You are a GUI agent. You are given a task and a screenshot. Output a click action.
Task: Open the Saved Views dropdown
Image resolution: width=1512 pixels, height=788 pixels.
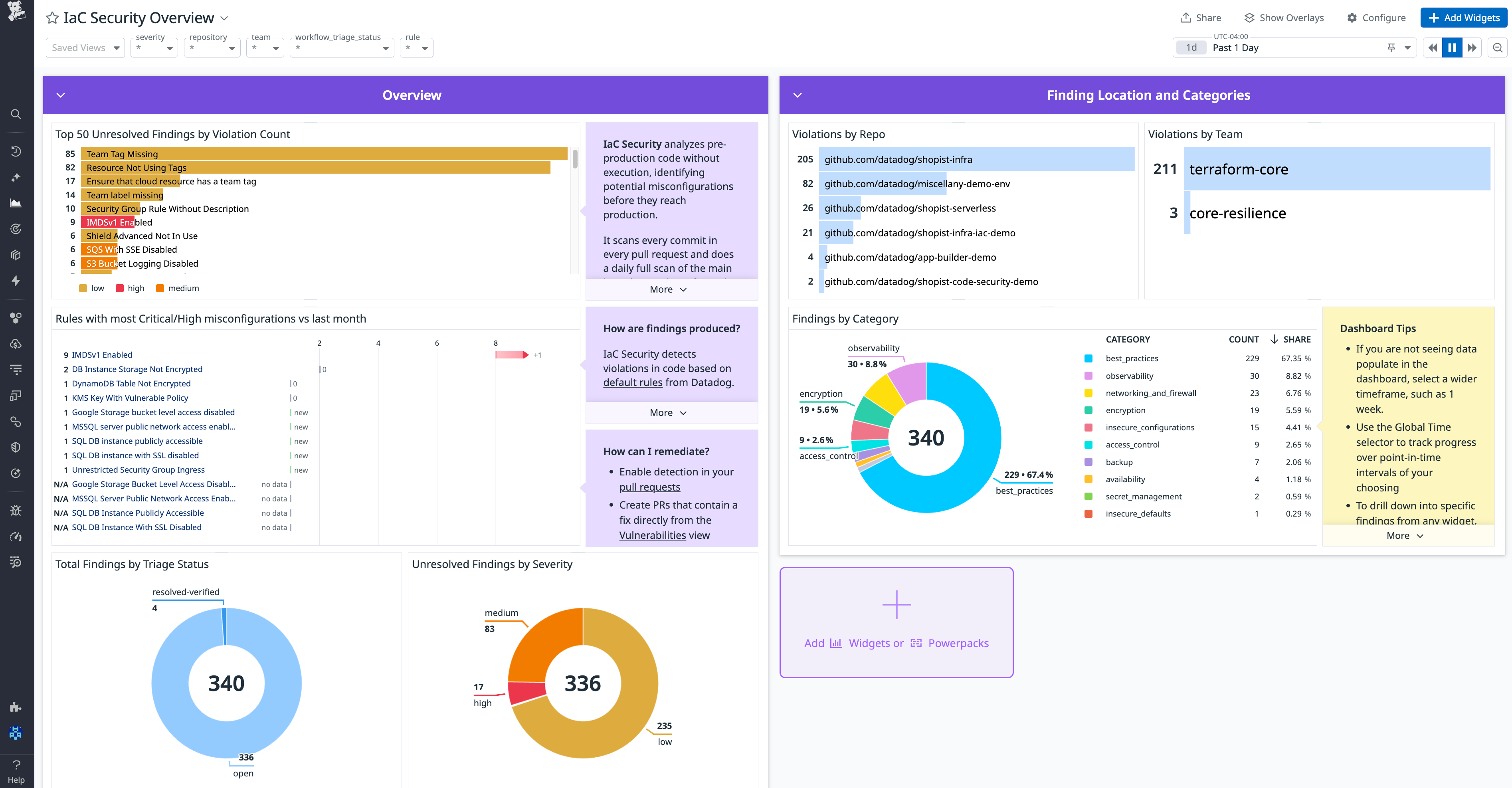coord(85,48)
